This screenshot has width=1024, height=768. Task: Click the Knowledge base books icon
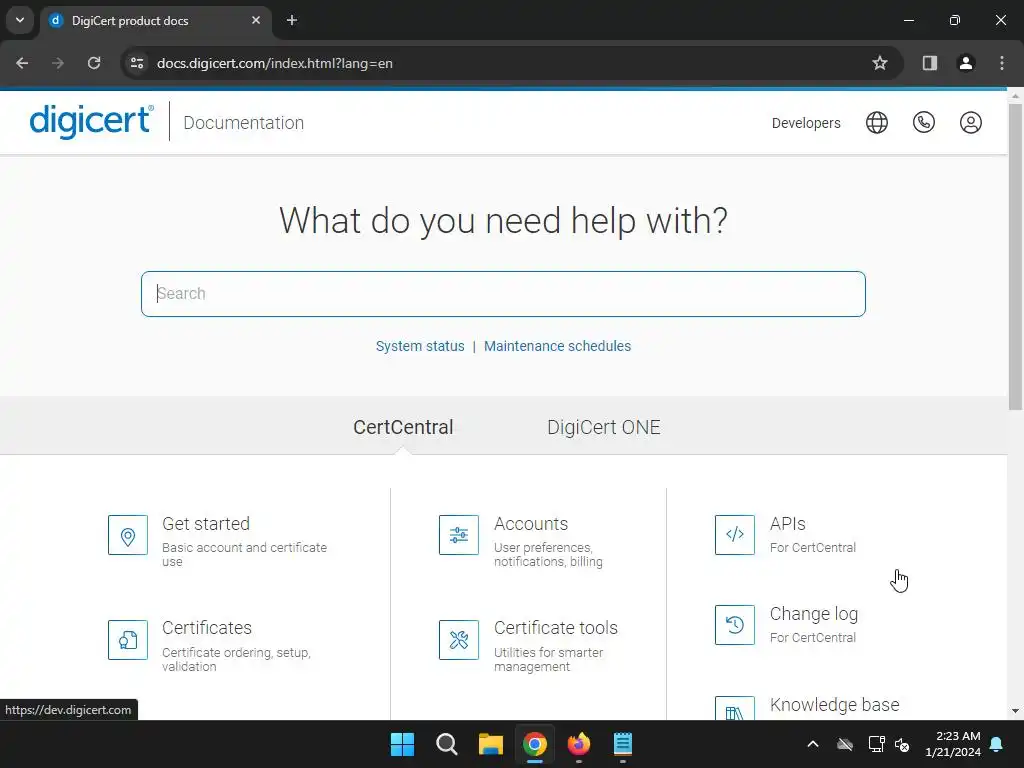tap(735, 709)
